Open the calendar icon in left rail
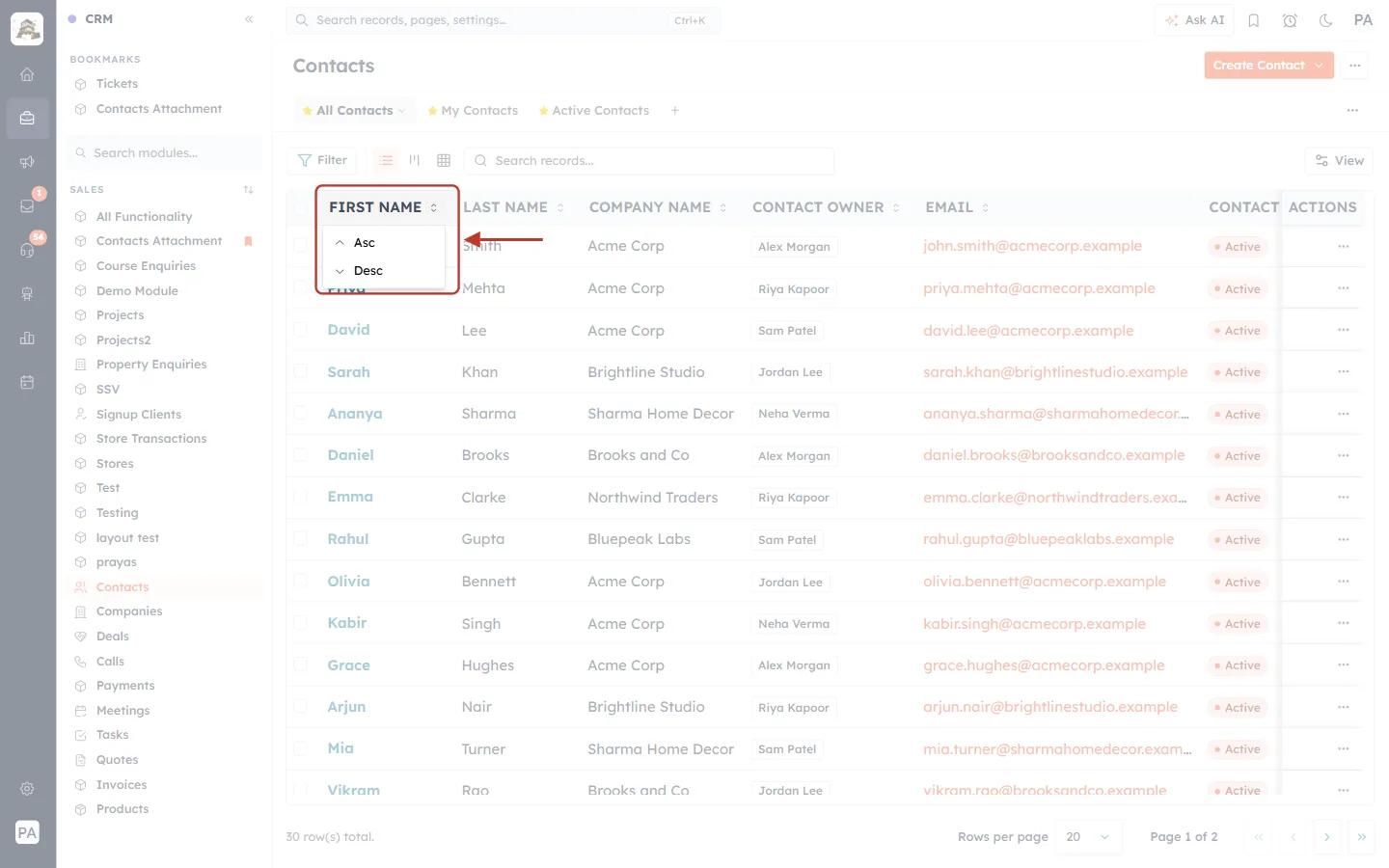The image size is (1389, 868). pyautogui.click(x=27, y=382)
